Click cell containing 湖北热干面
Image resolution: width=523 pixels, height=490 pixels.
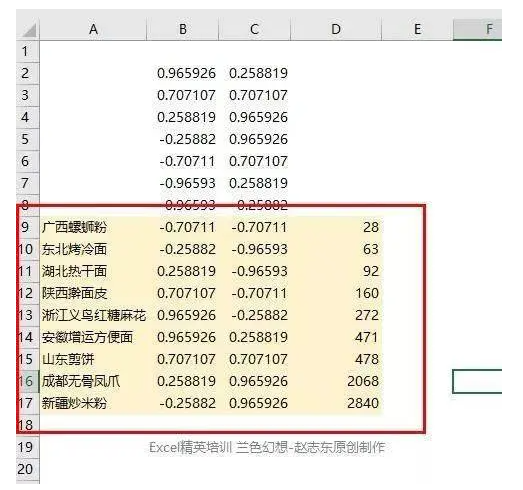pos(93,272)
